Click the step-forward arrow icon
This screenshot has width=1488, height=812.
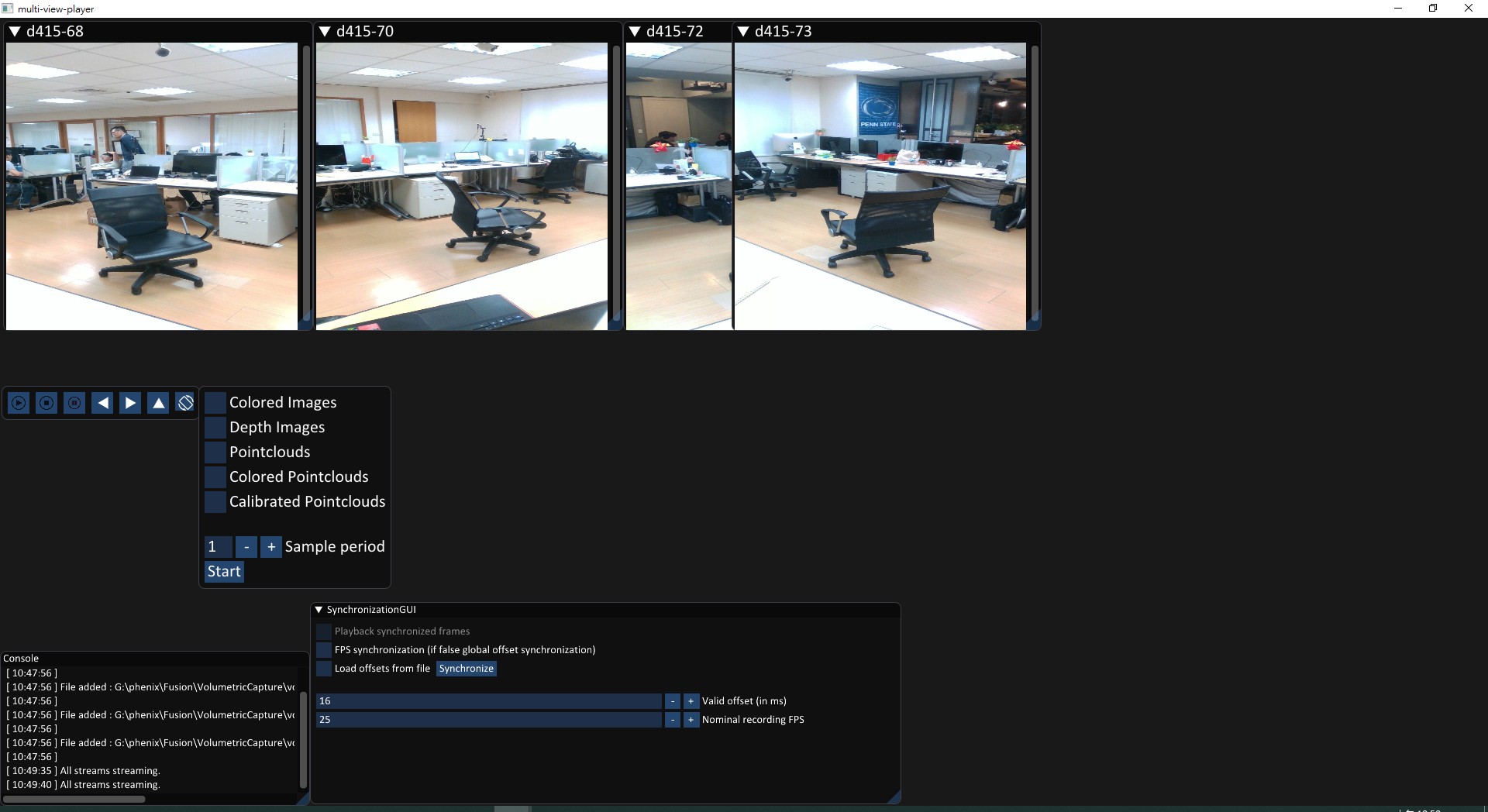pyautogui.click(x=129, y=403)
